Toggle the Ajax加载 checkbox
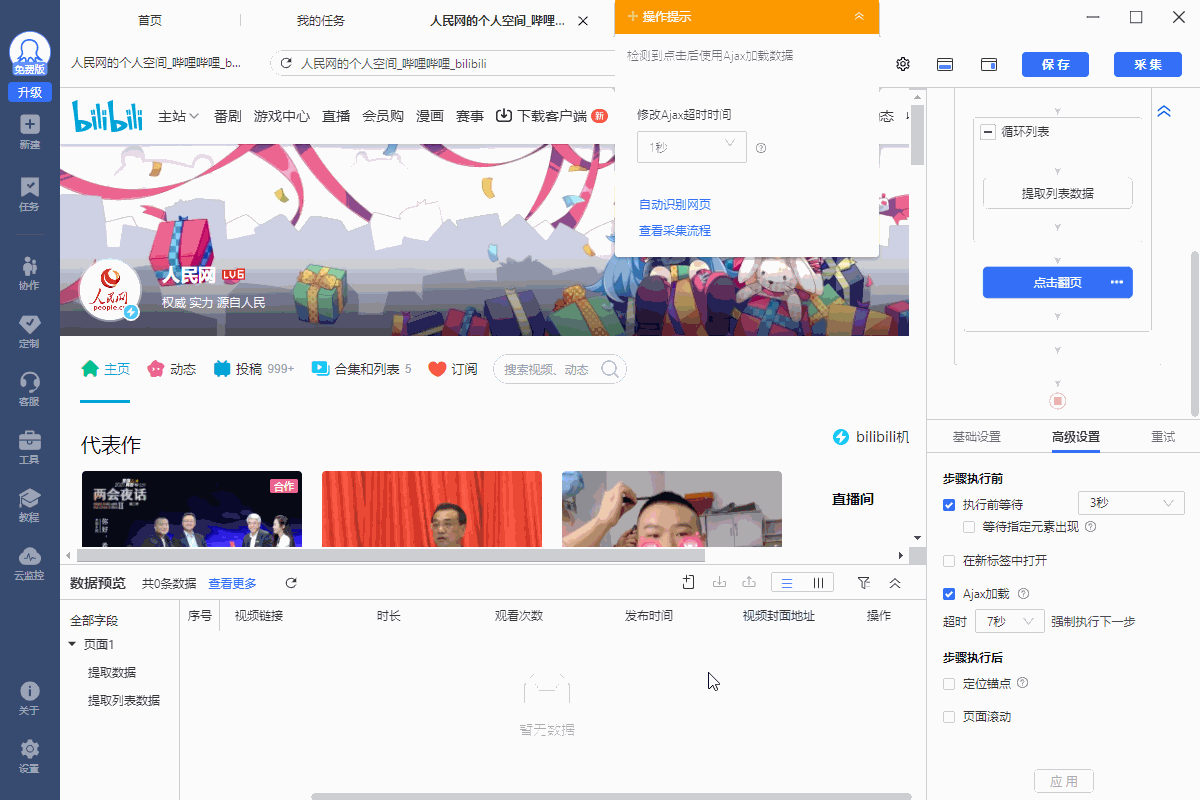 click(949, 594)
